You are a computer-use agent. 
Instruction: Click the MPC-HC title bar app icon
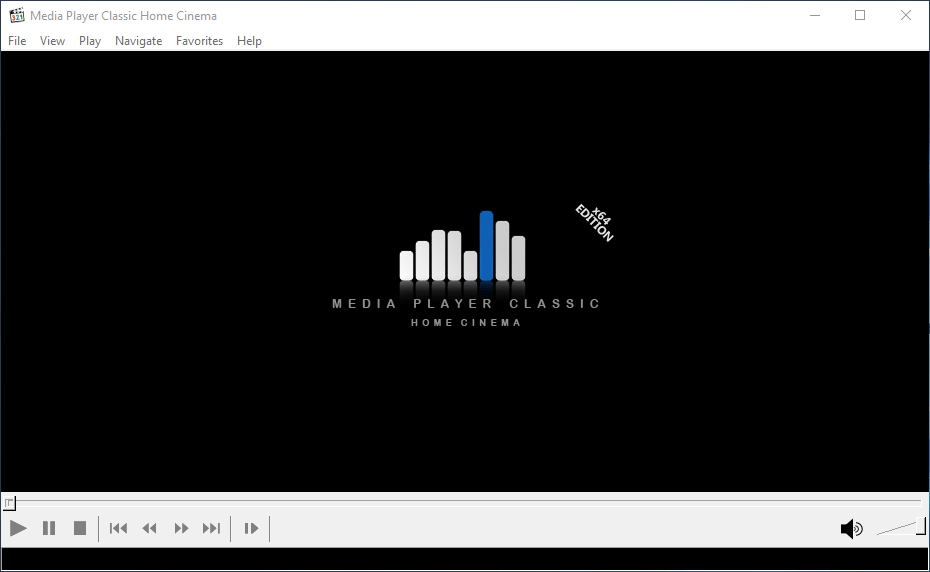pyautogui.click(x=17, y=15)
